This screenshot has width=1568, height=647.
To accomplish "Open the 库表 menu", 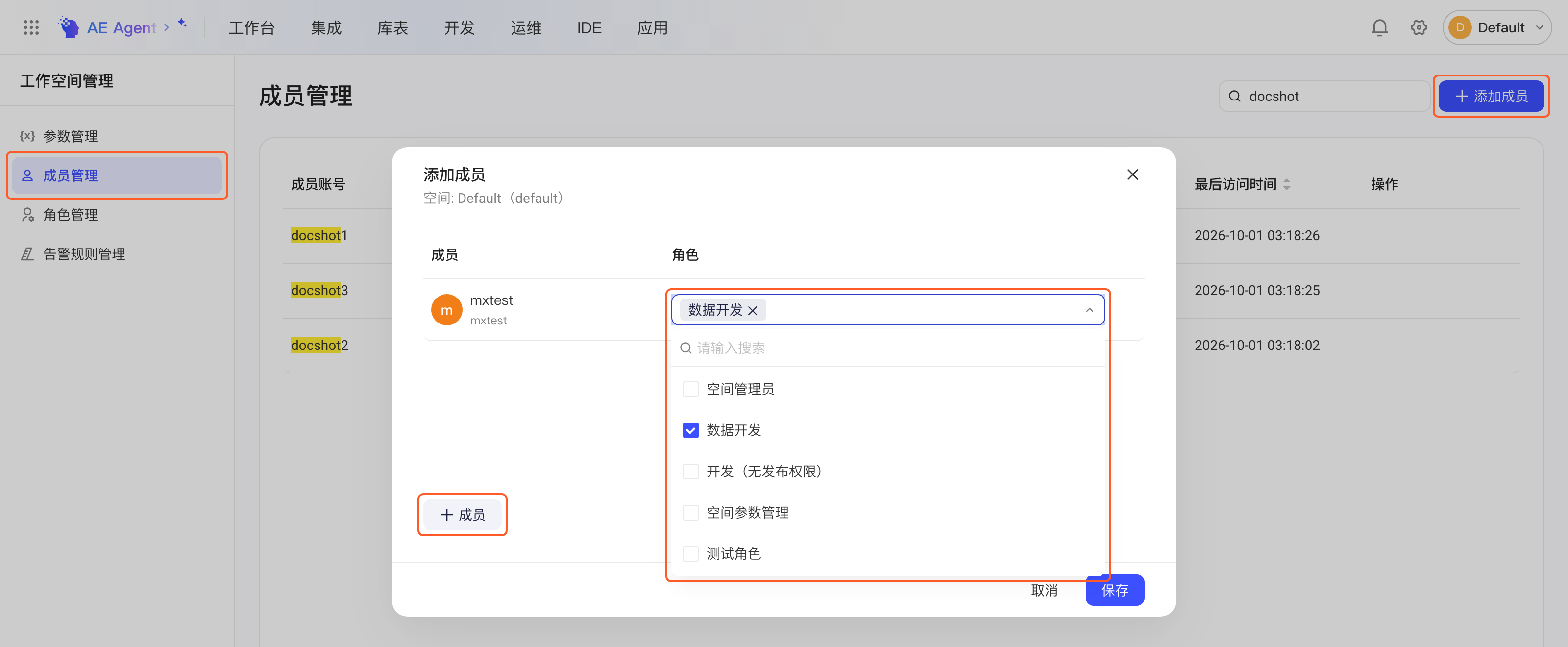I will click(392, 28).
